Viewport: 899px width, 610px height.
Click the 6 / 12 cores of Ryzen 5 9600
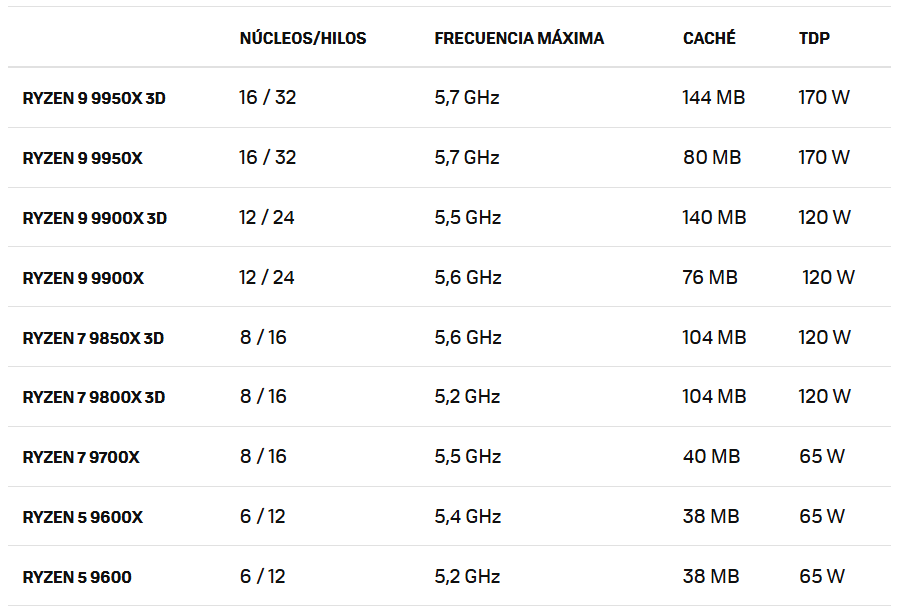click(262, 576)
